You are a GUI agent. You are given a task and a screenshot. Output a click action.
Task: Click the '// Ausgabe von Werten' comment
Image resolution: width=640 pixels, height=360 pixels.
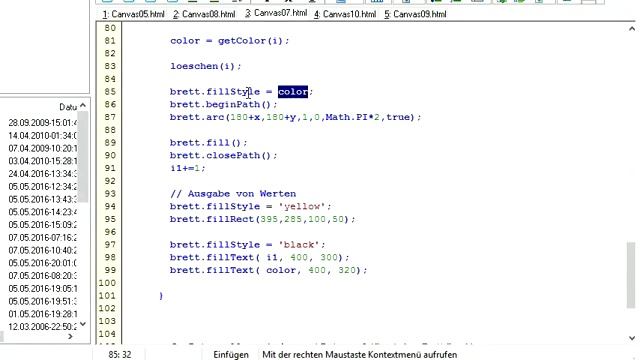click(x=233, y=194)
